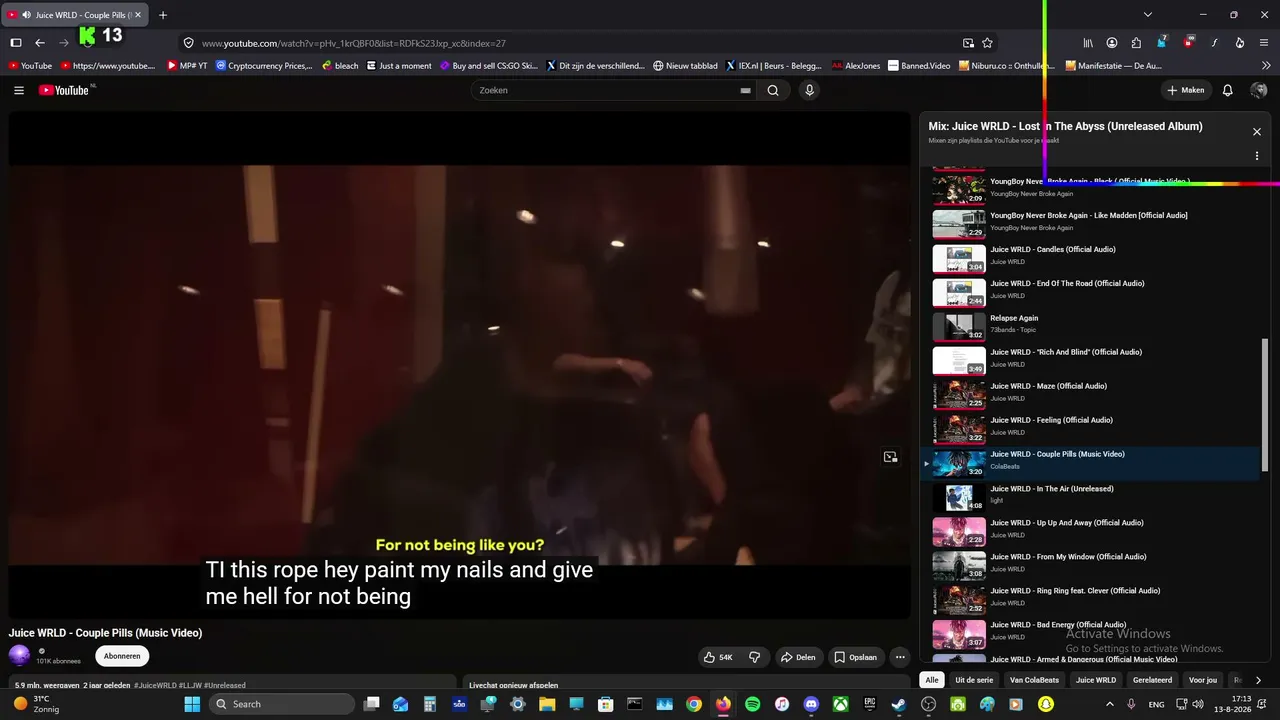The width and height of the screenshot is (1280, 720).
Task: Open the Windows Start menu
Action: tap(192, 704)
